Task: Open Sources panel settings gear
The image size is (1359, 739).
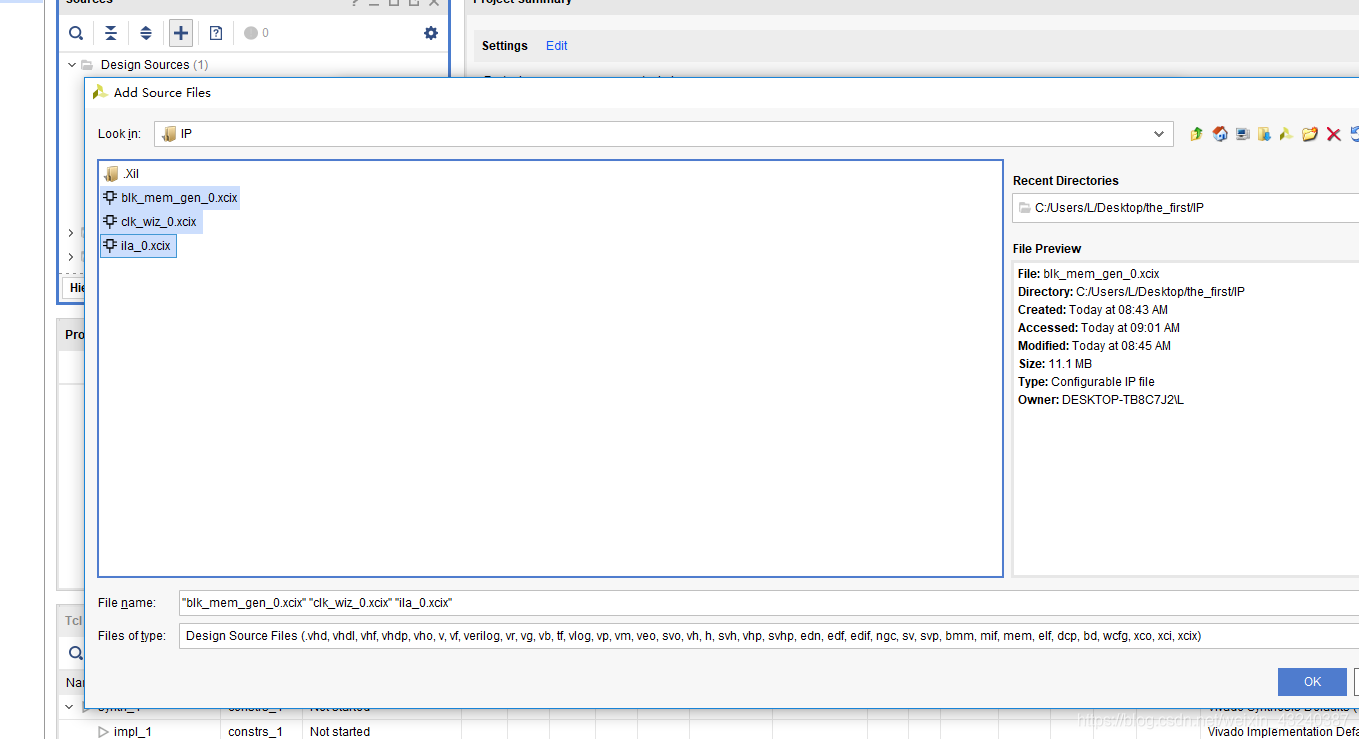Action: [431, 33]
